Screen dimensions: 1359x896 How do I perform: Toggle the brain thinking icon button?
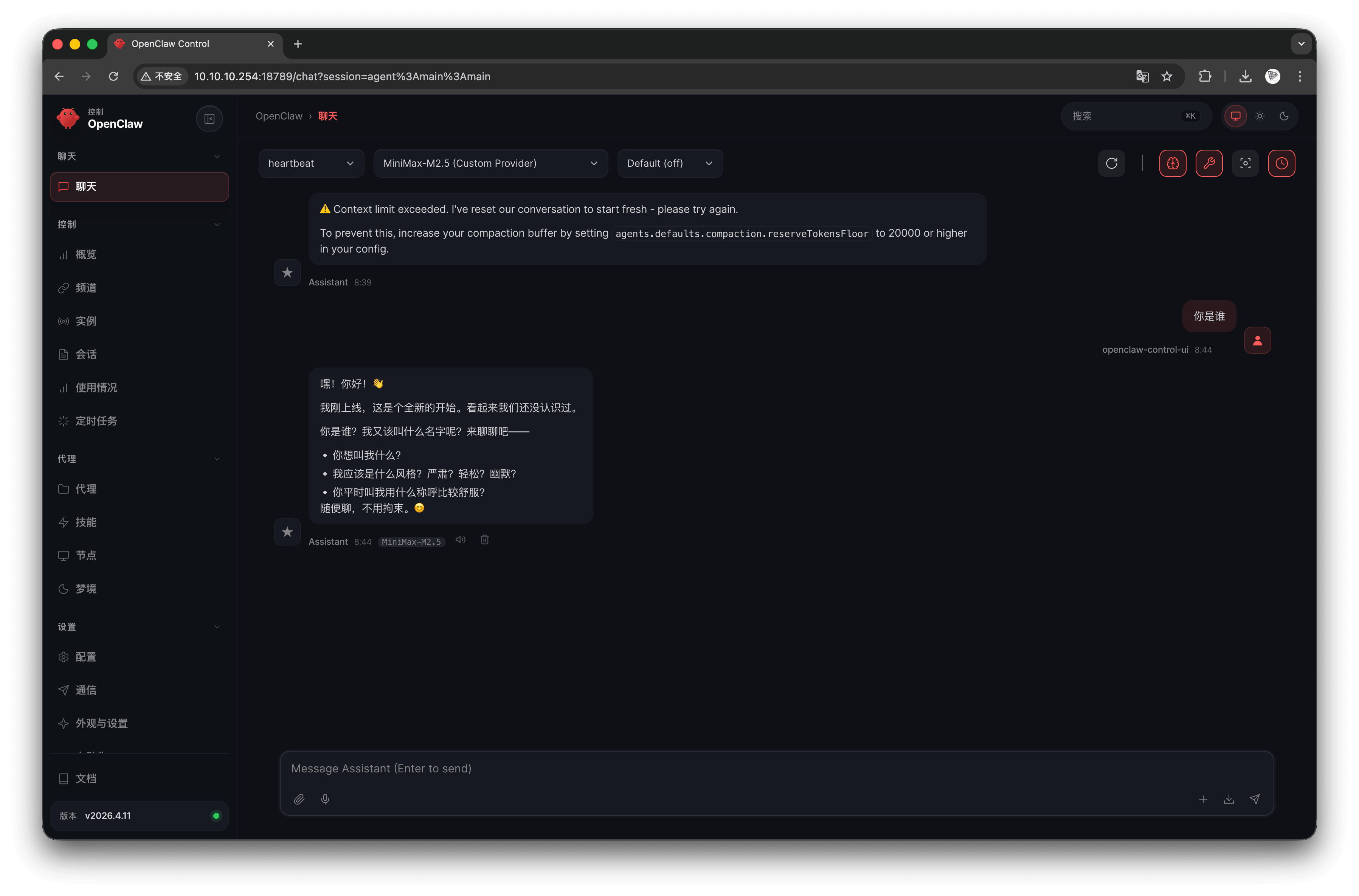(1172, 163)
